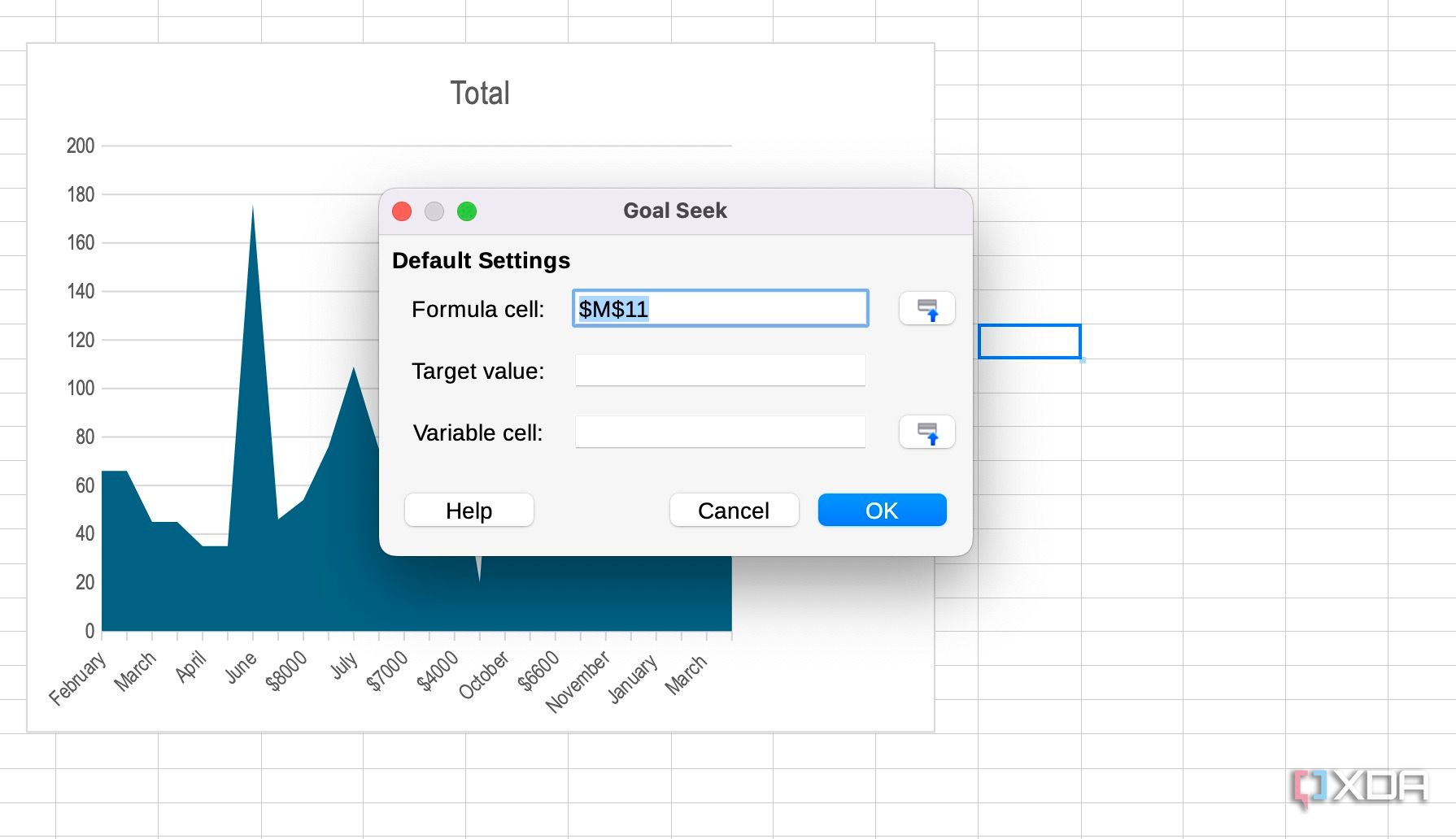Click the green zoom button of Goal Seek
Viewport: 1456px width, 839px height.
(467, 211)
